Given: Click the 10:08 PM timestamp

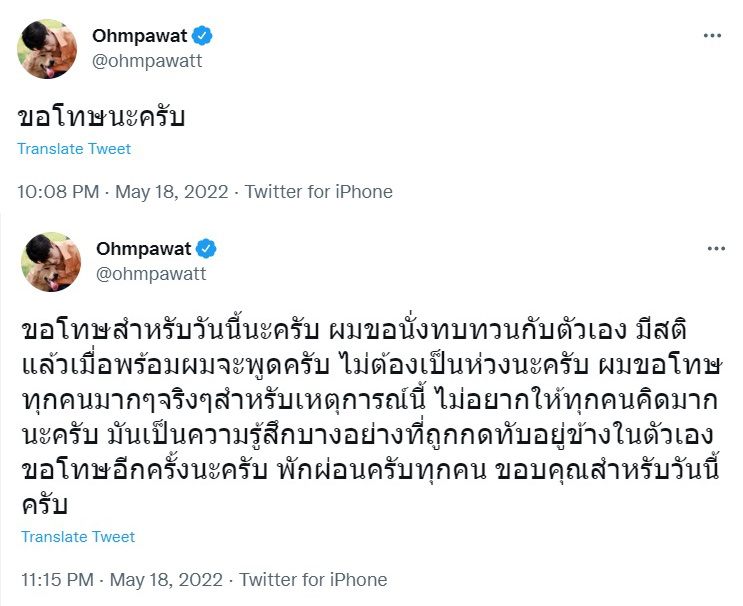Looking at the screenshot, I should tap(58, 192).
